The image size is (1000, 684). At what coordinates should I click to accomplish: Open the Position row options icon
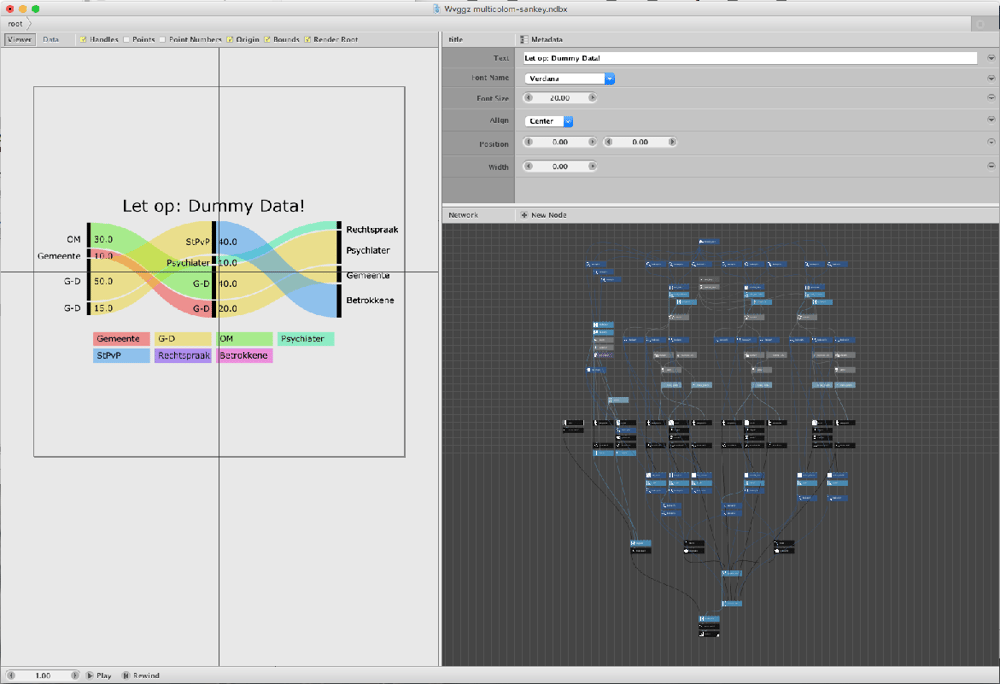click(991, 142)
